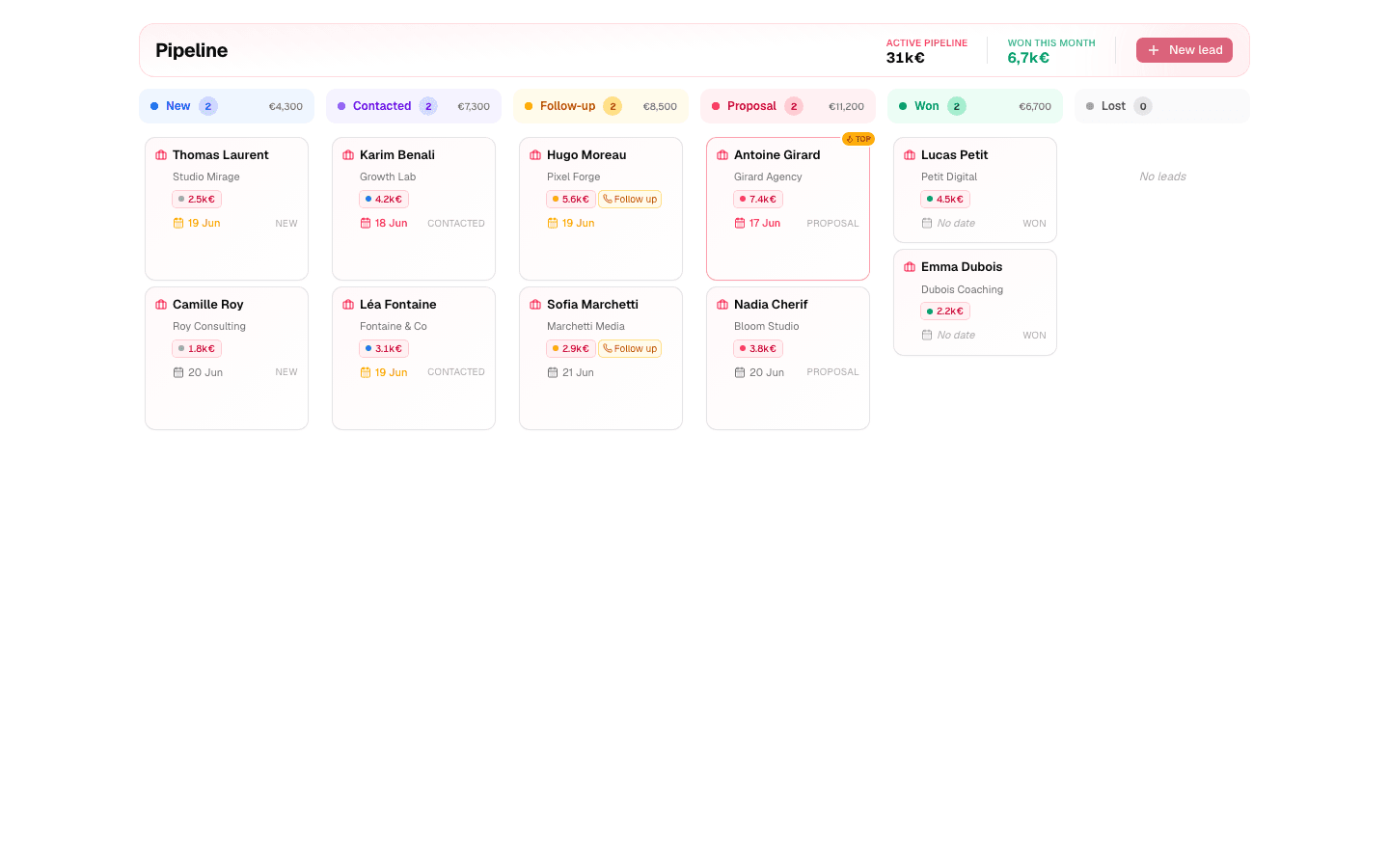Click the calendar icon beside 18 Jun
The height and width of the screenshot is (868, 1389).
tap(366, 223)
